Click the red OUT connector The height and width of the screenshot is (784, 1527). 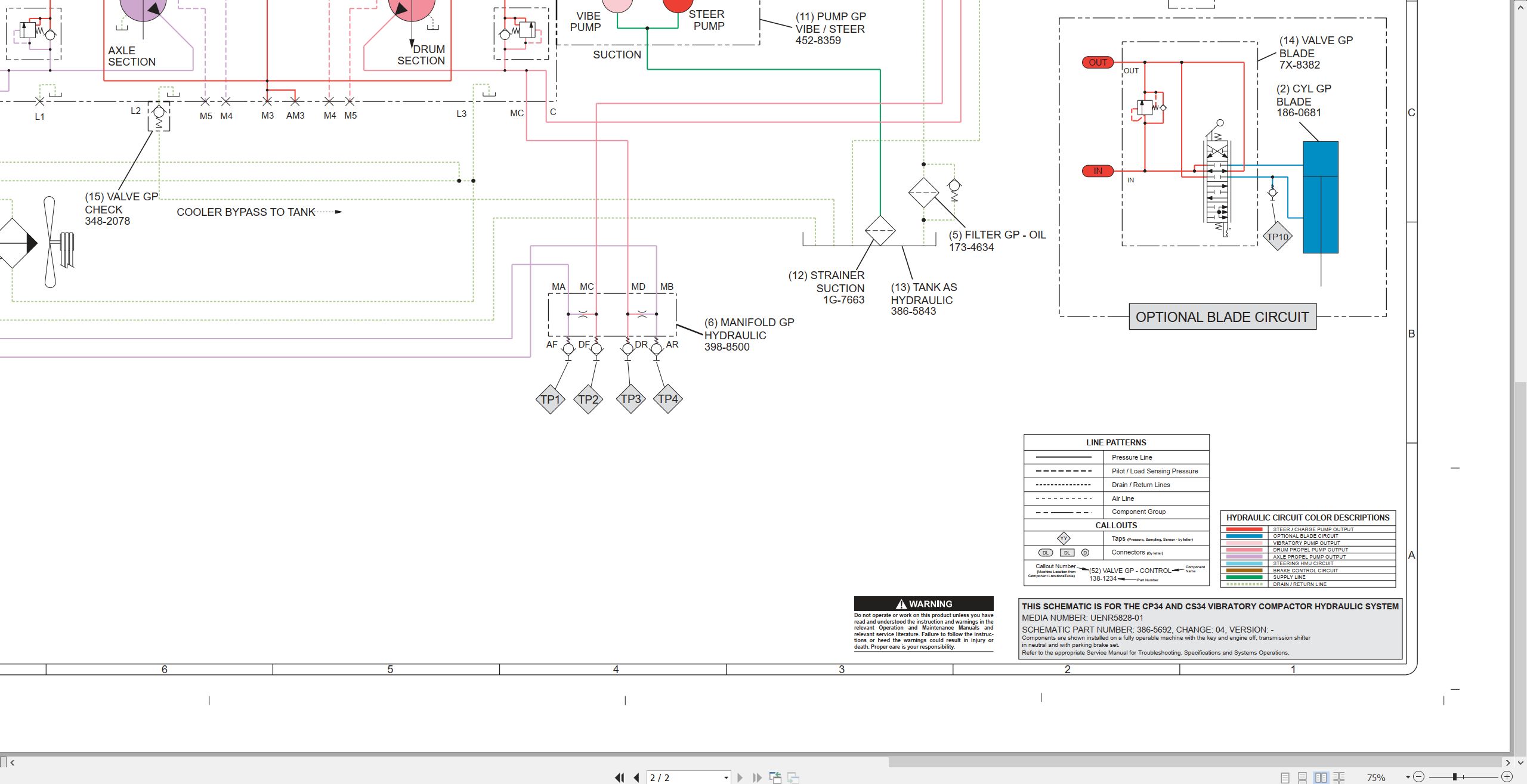click(1098, 63)
